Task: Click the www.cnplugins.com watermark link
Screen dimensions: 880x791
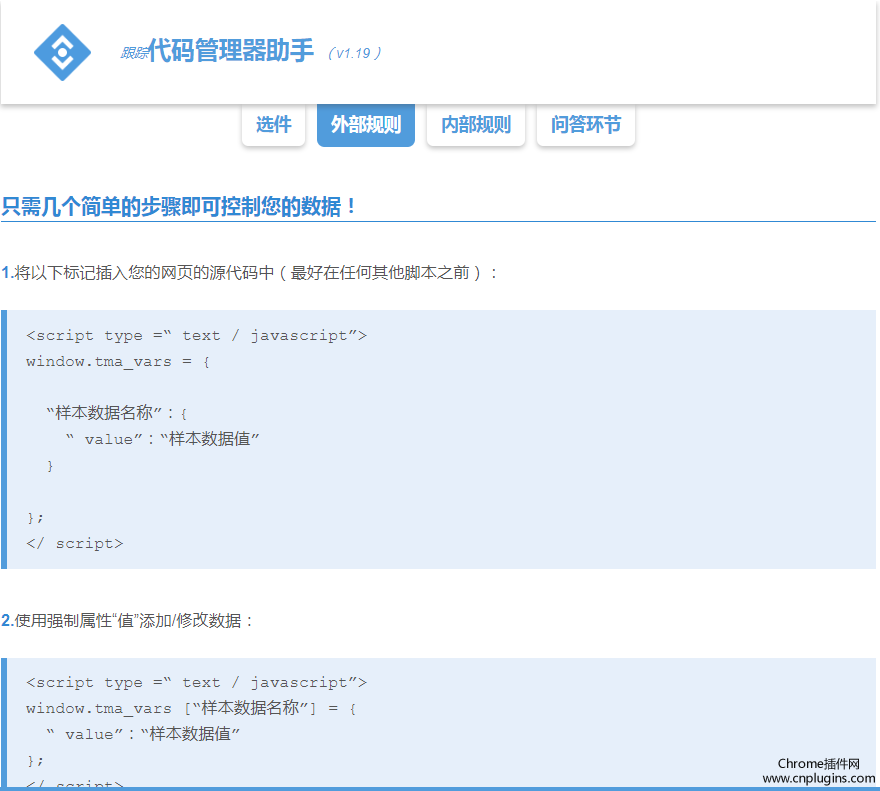Action: point(818,778)
